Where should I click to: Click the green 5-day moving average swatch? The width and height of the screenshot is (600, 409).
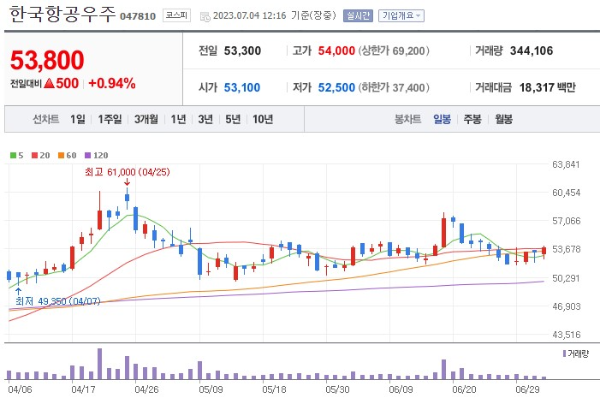point(13,155)
